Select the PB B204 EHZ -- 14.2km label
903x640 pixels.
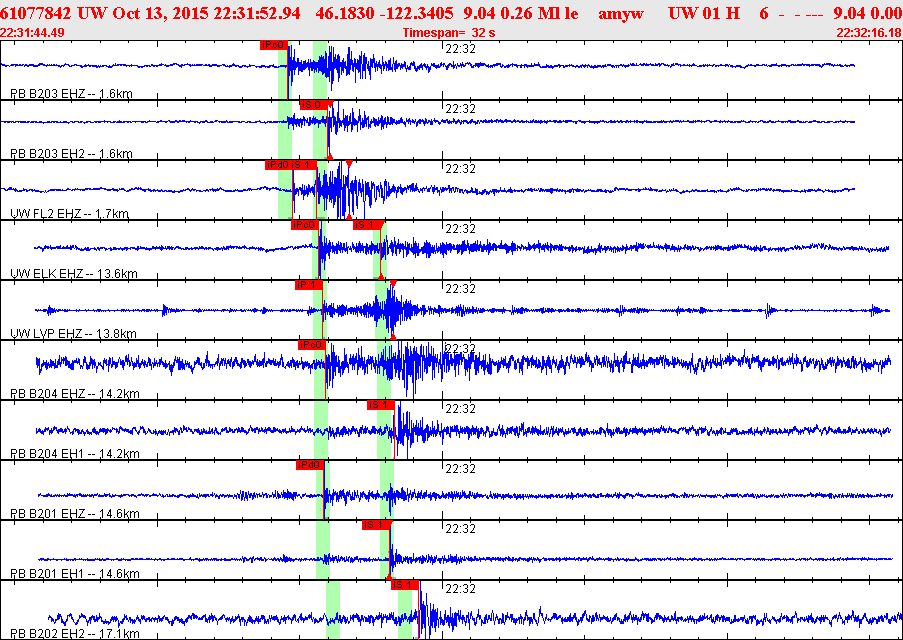click(x=75, y=393)
